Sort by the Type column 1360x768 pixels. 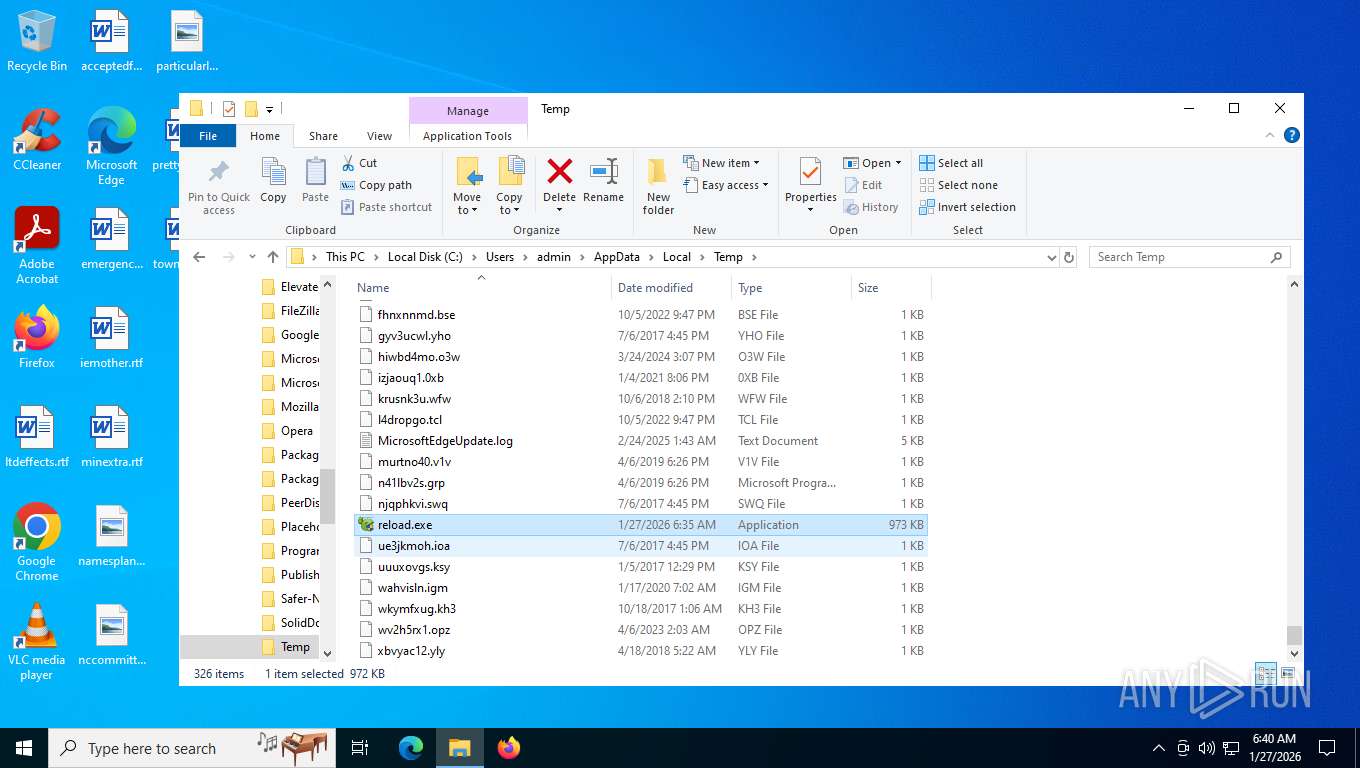791,287
